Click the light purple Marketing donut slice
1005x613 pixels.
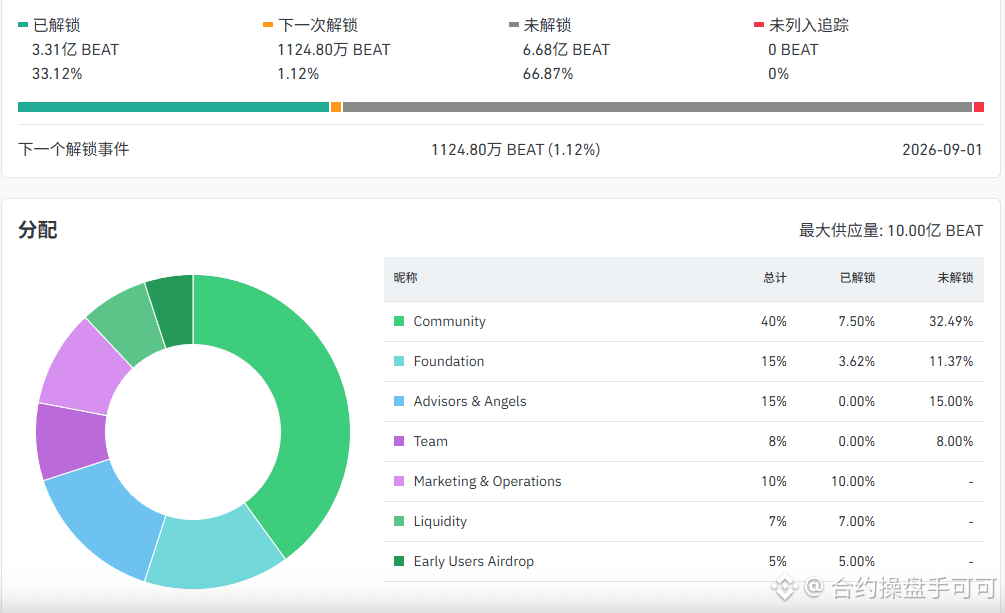point(85,368)
